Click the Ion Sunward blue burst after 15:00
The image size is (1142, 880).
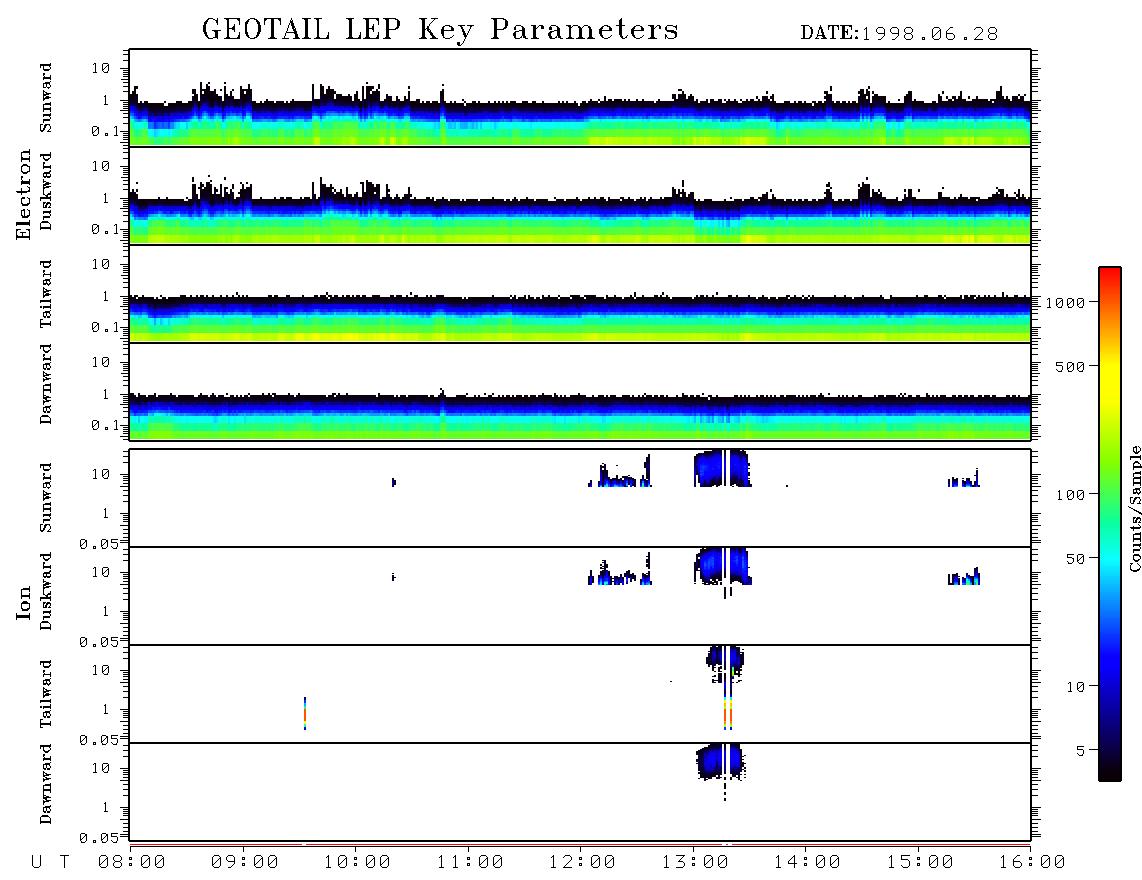coord(964,479)
